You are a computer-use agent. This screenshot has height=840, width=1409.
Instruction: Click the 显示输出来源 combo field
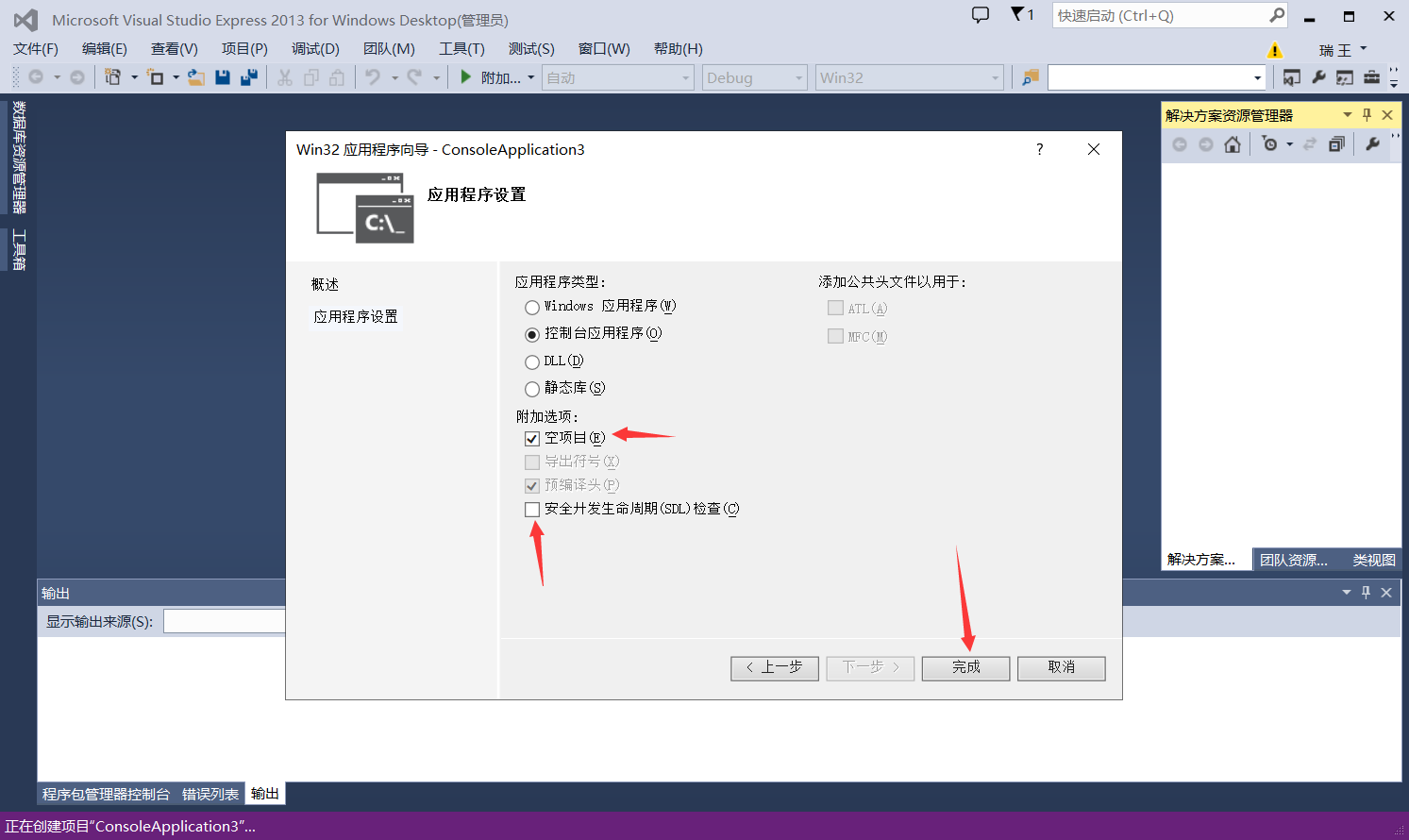[225, 621]
